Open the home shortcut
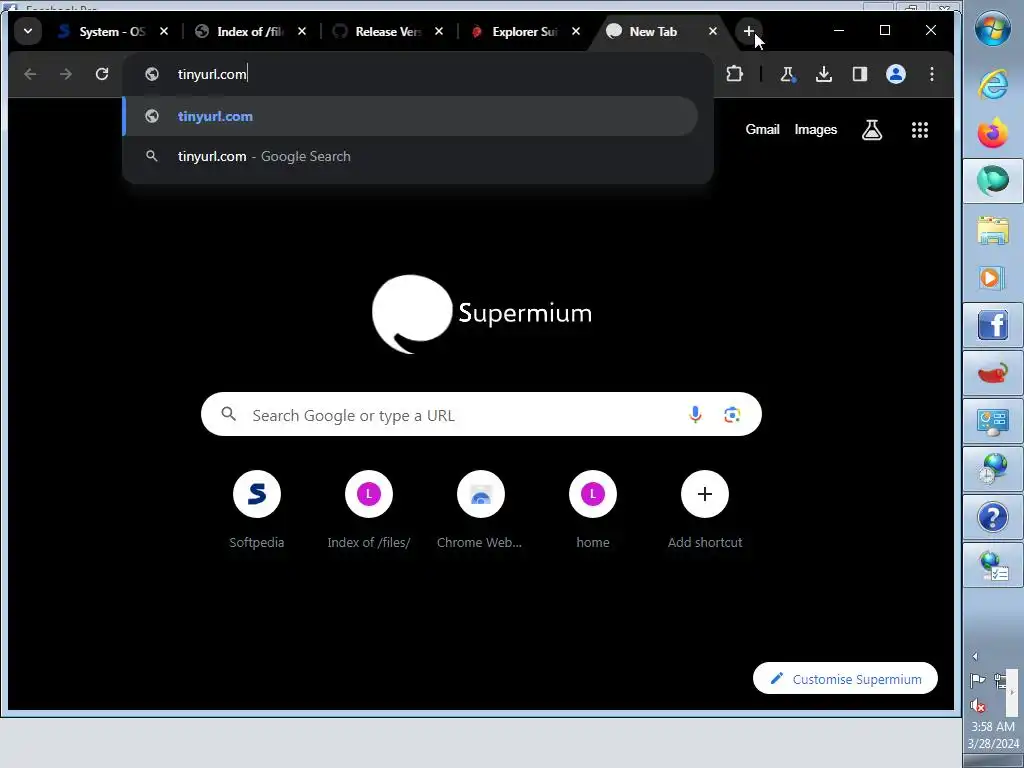The image size is (1024, 768). pyautogui.click(x=592, y=509)
